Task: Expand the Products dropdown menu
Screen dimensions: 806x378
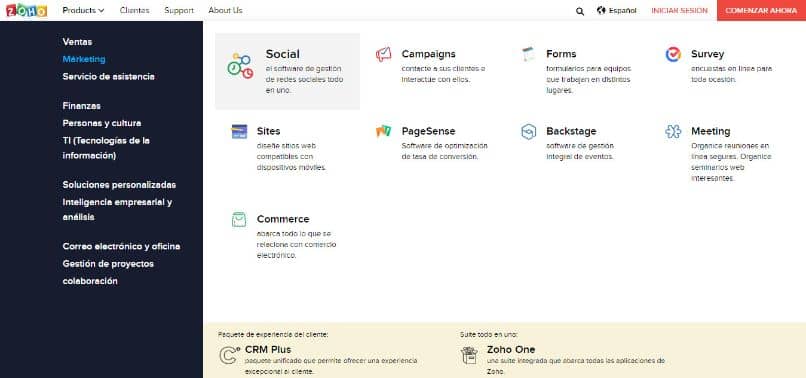Action: point(83,10)
